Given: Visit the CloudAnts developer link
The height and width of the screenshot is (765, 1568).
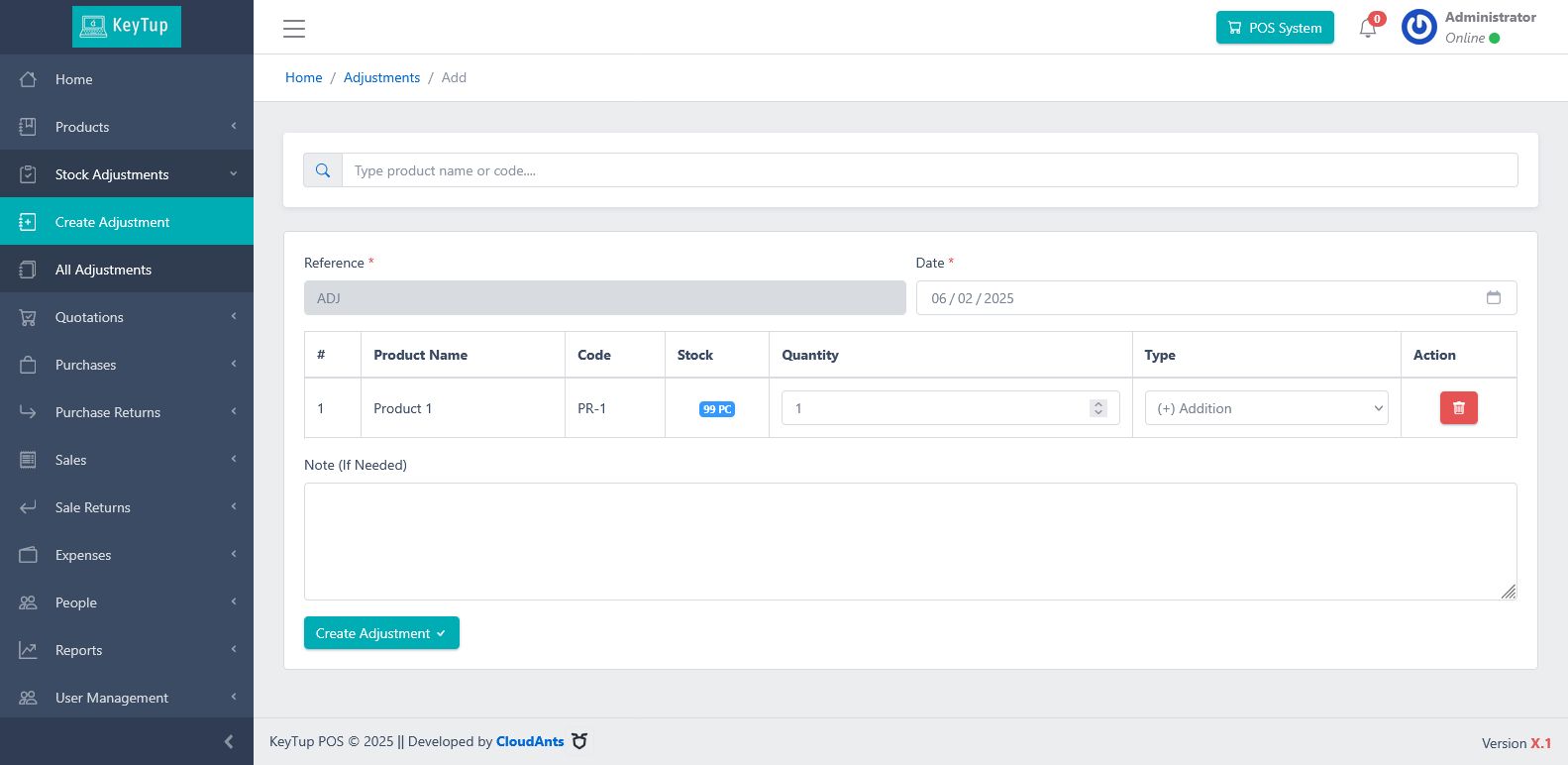Looking at the screenshot, I should click(x=530, y=741).
